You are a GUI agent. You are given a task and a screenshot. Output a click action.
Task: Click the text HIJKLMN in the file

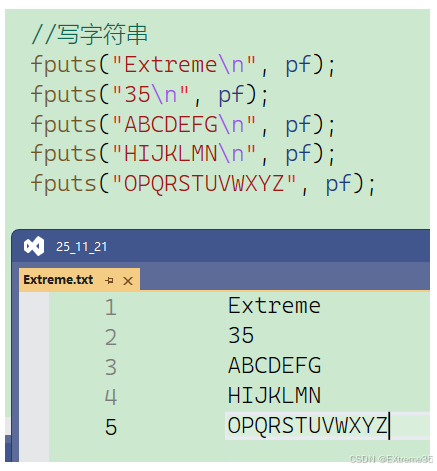click(274, 395)
